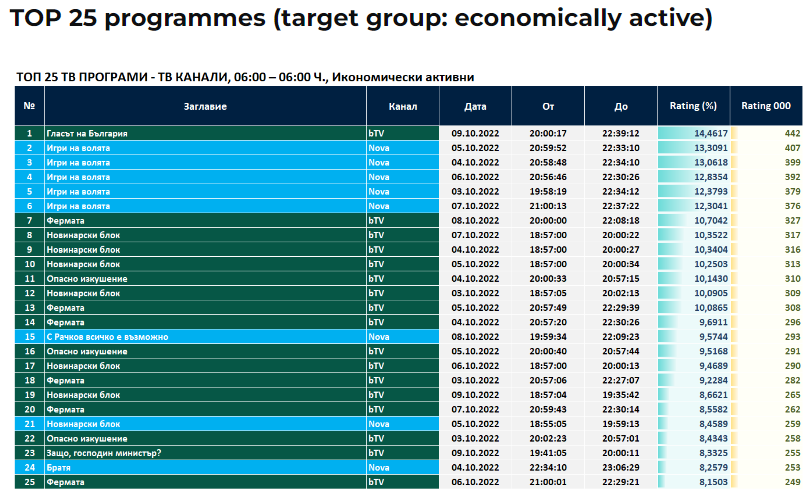Select the end time 23:06:29 cell

coord(620,467)
